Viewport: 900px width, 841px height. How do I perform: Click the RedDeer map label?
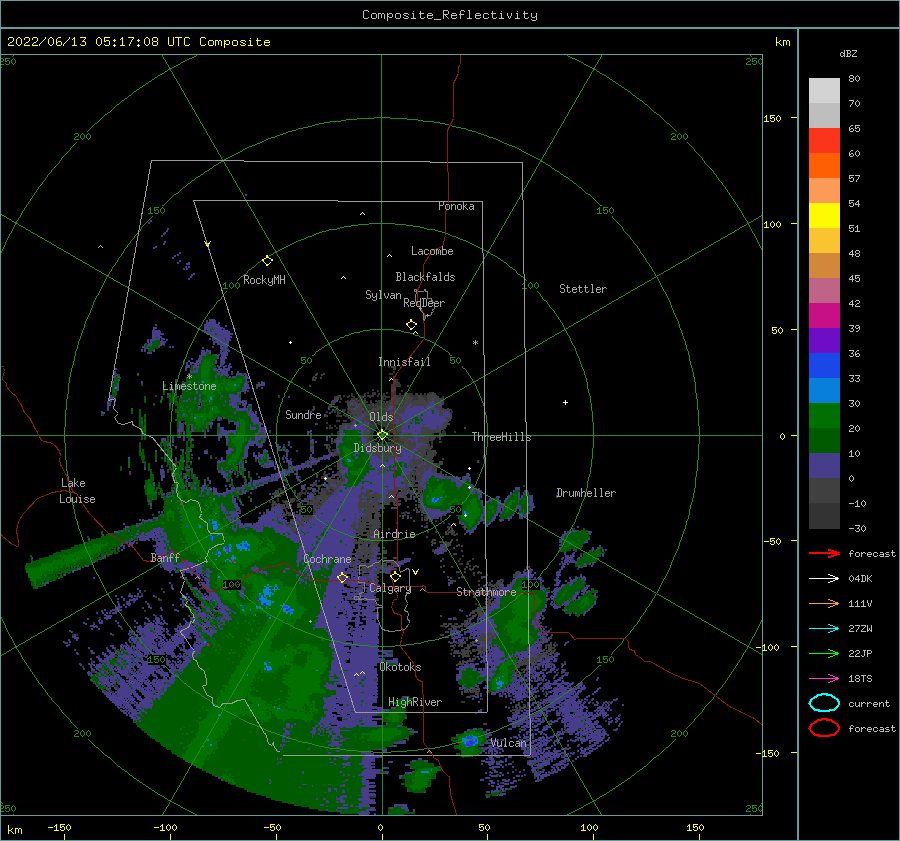424,303
